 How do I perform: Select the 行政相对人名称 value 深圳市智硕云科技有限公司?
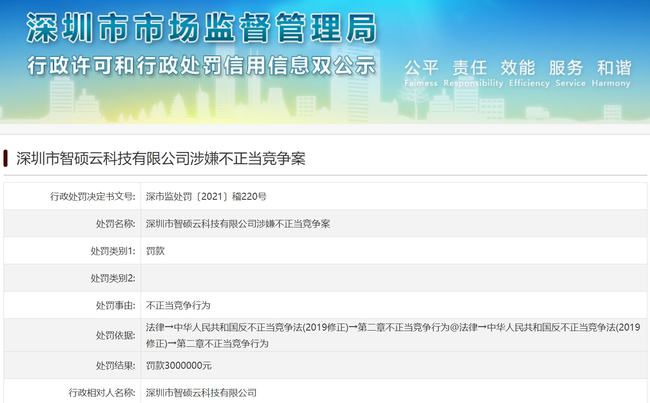pyautogui.click(x=201, y=392)
